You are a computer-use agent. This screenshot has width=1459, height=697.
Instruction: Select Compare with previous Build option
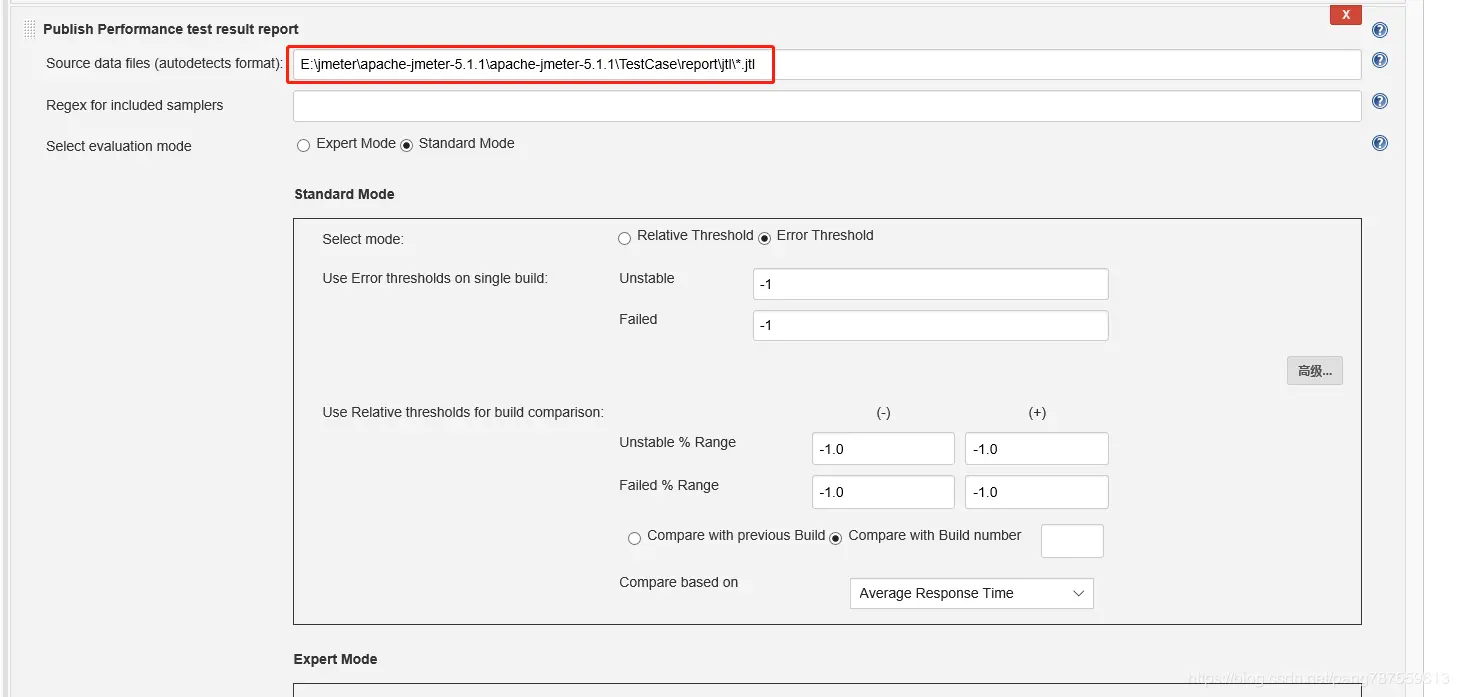(634, 539)
